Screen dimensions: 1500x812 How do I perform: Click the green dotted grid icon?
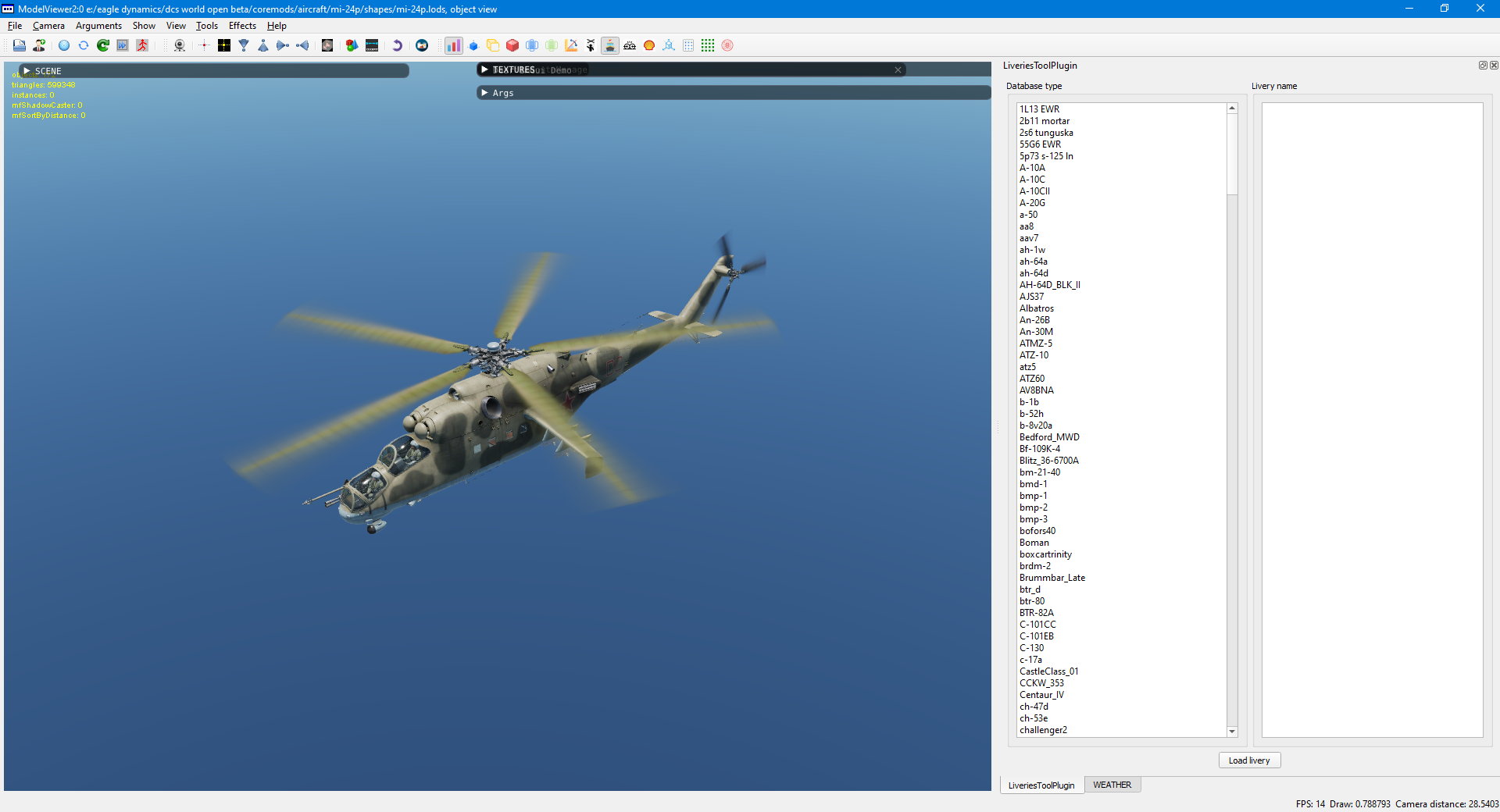coord(708,45)
